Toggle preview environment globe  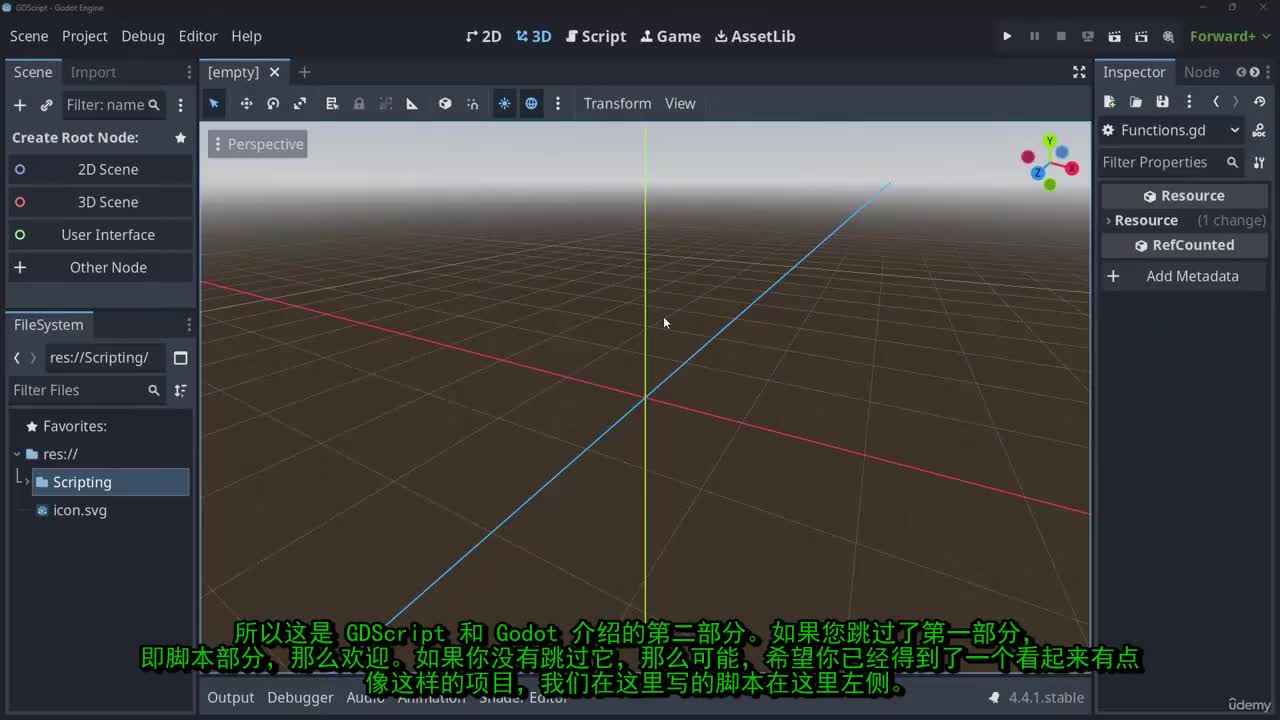[x=531, y=103]
